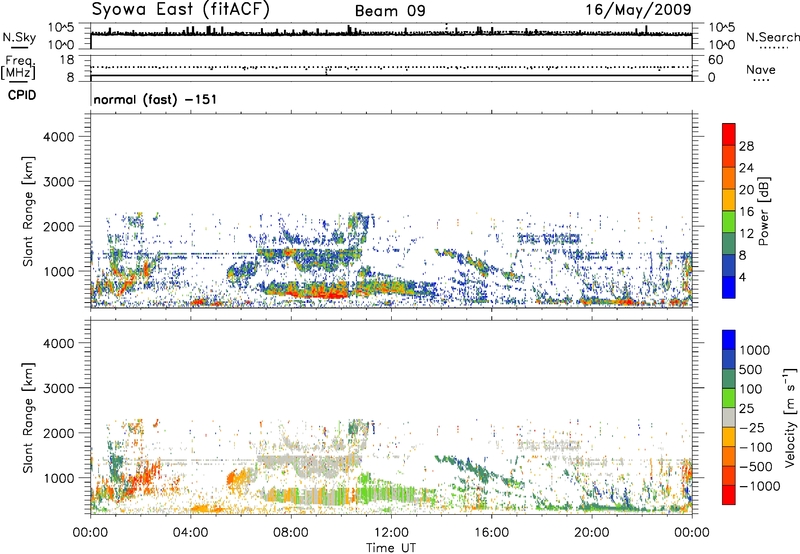Select the red segment of Power colorbar
The height and width of the screenshot is (554, 800).
[729, 134]
